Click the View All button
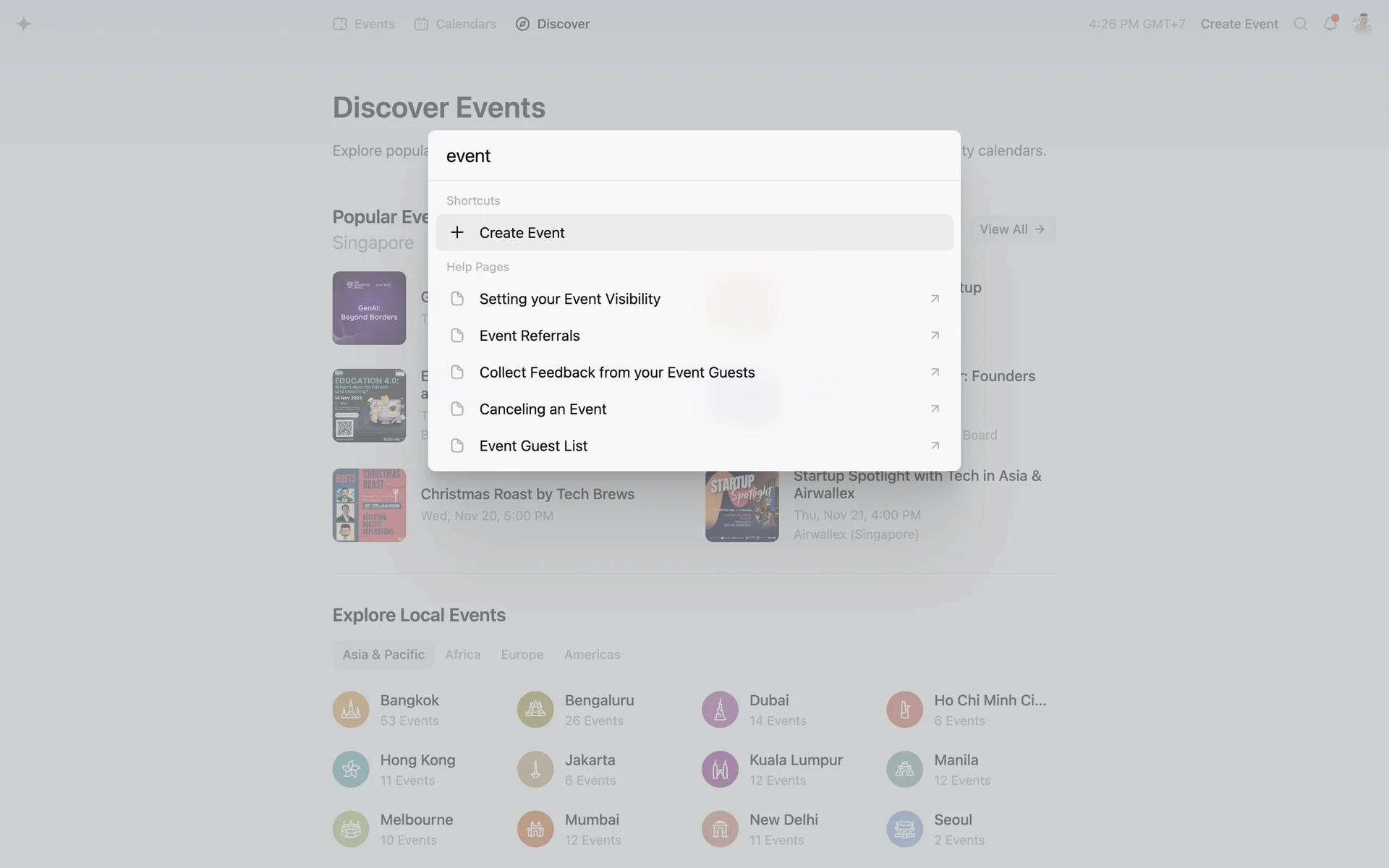Image resolution: width=1389 pixels, height=868 pixels. 1011,229
